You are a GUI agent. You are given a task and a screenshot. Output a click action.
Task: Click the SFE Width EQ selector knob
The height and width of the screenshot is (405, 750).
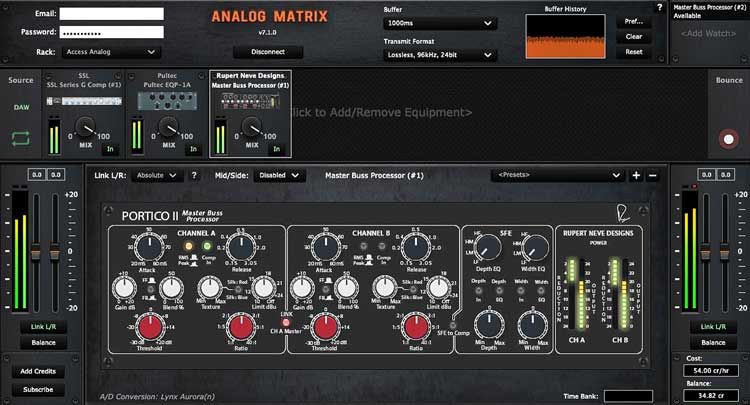tap(535, 248)
